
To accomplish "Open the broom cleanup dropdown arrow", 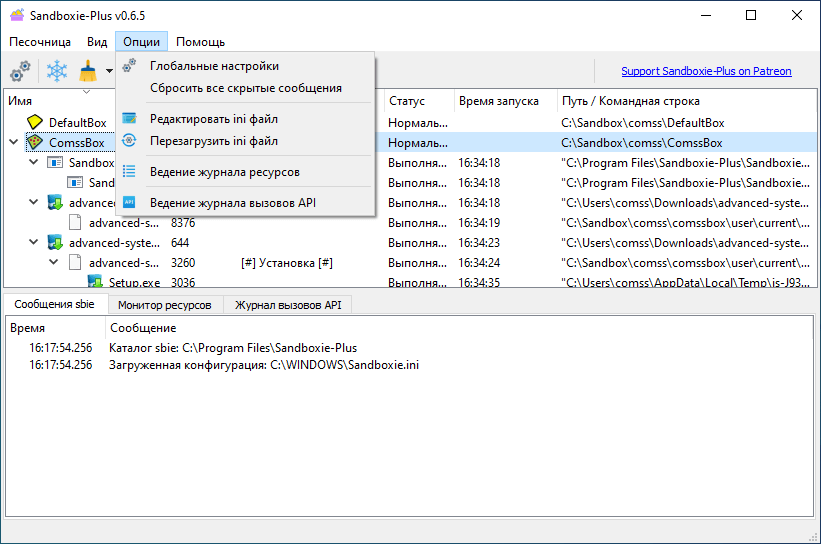I will click(x=109, y=72).
